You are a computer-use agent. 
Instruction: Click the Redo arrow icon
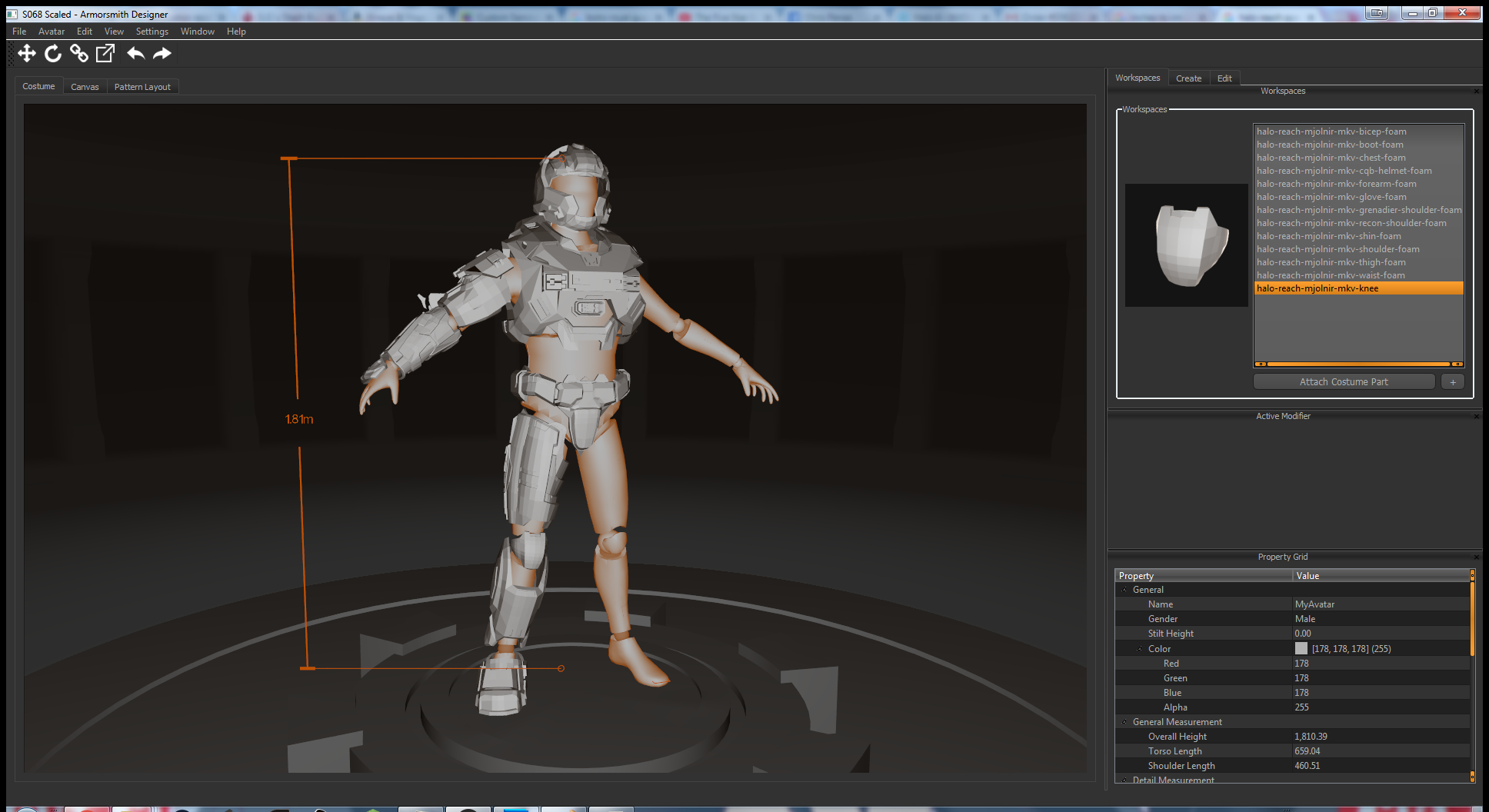(162, 53)
